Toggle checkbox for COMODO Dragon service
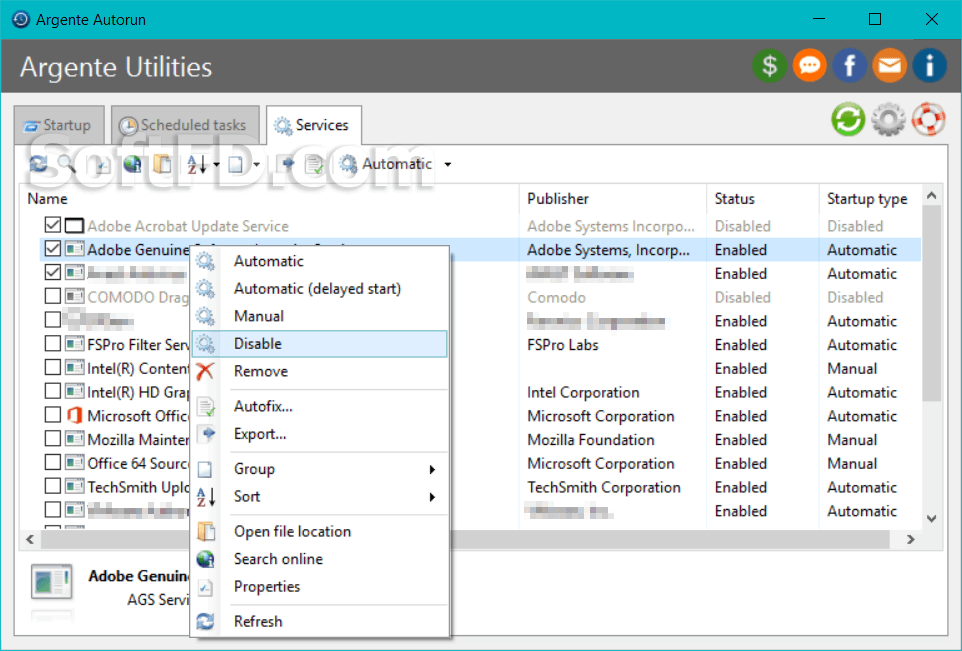 (x=53, y=296)
